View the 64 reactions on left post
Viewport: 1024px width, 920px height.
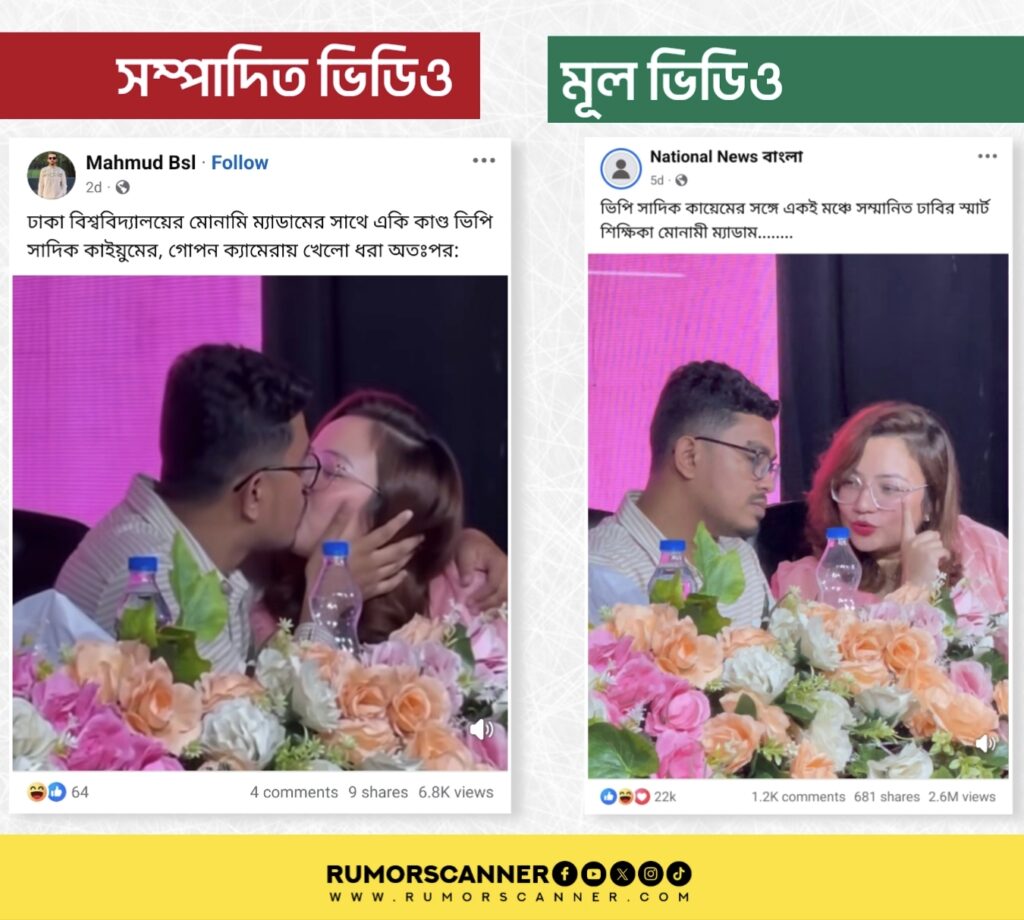pyautogui.click(x=58, y=792)
